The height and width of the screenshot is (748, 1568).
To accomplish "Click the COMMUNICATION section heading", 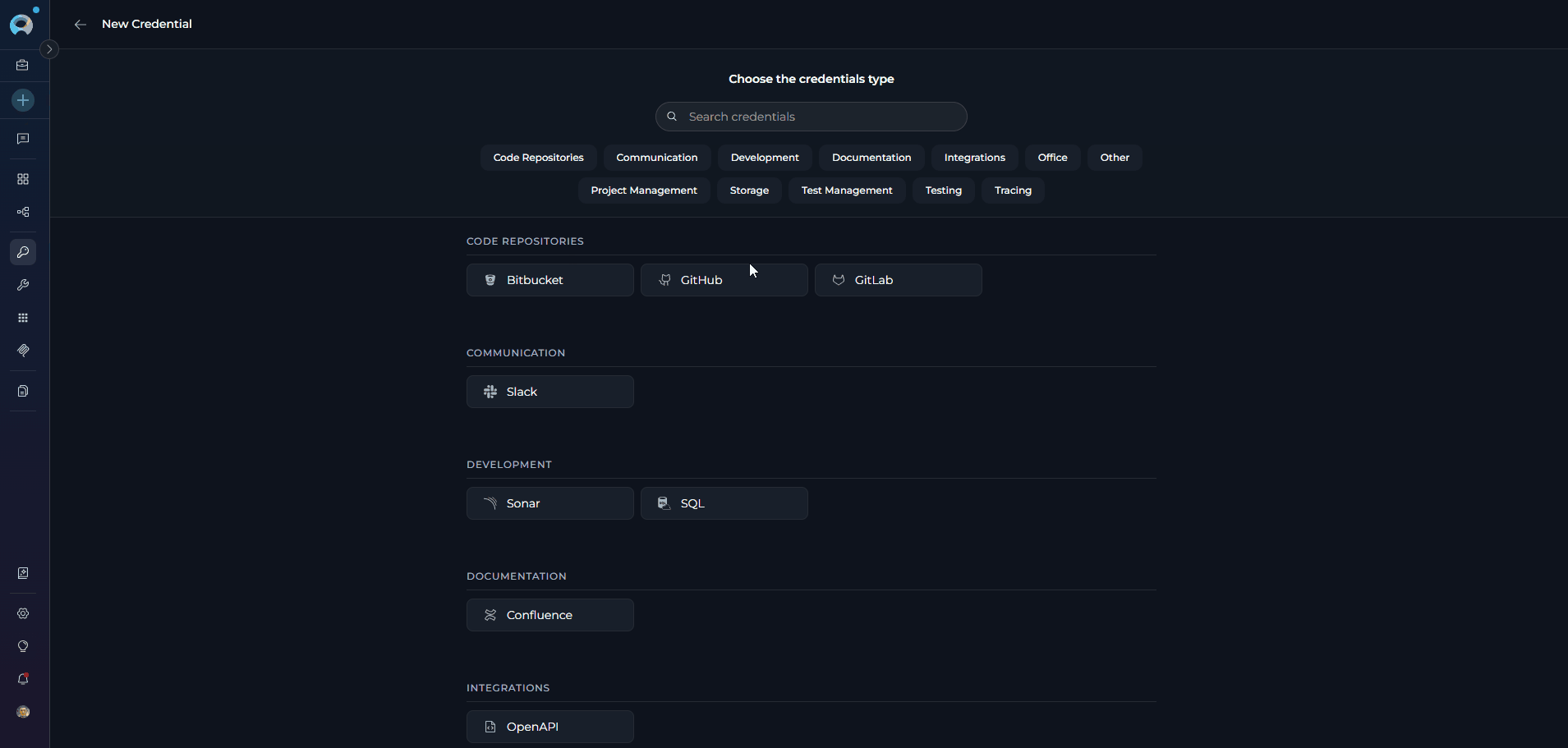I will coord(516,353).
